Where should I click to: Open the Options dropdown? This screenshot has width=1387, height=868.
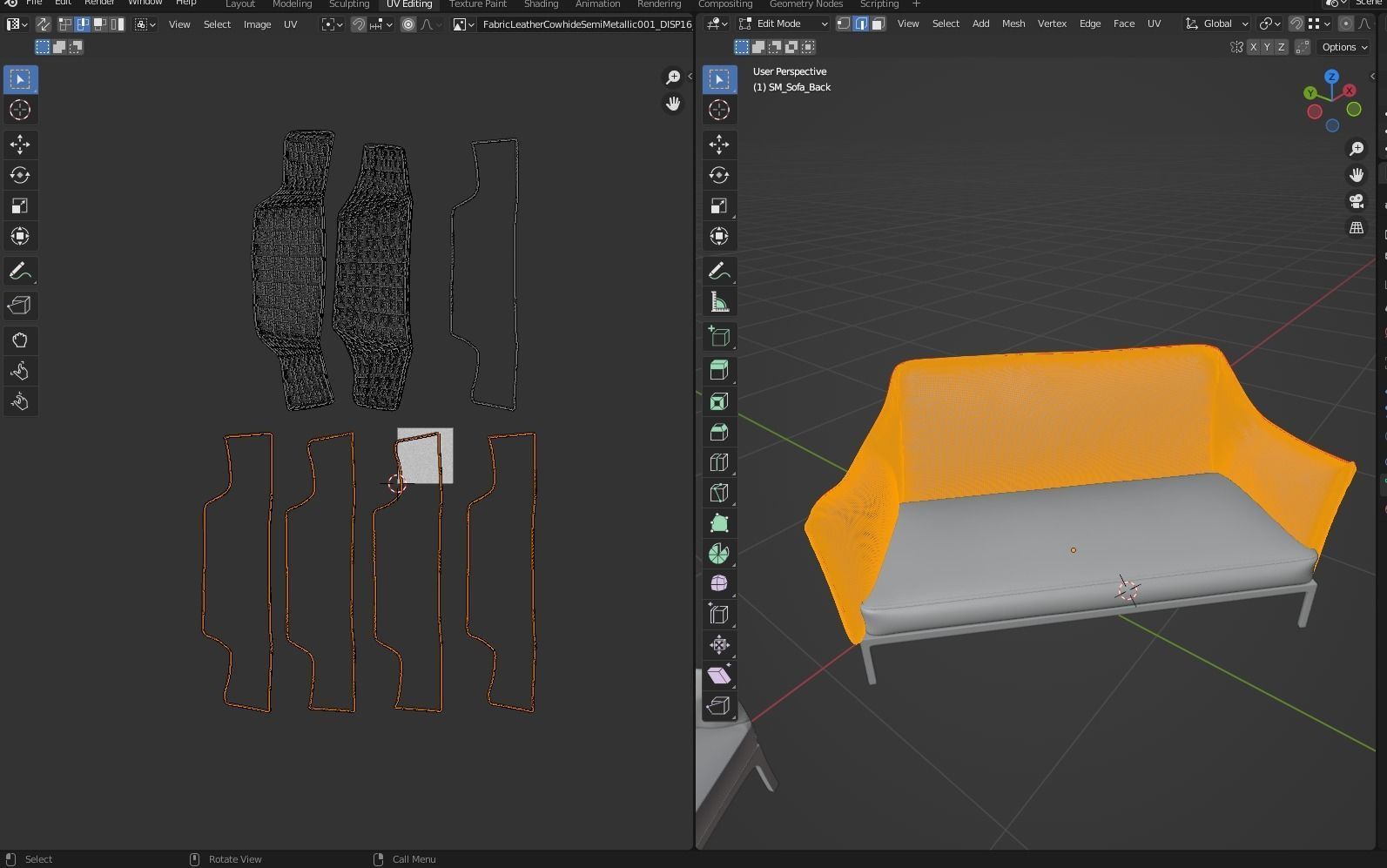coord(1344,47)
